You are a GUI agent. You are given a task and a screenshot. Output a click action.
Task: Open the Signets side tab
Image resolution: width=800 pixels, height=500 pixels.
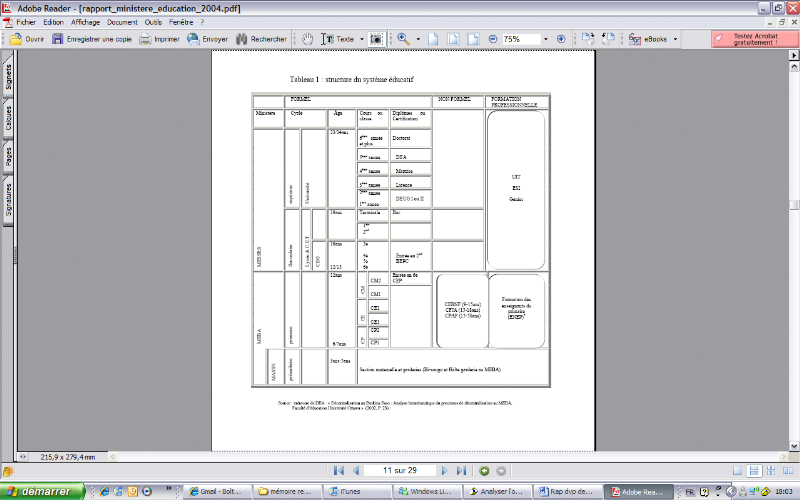point(8,76)
